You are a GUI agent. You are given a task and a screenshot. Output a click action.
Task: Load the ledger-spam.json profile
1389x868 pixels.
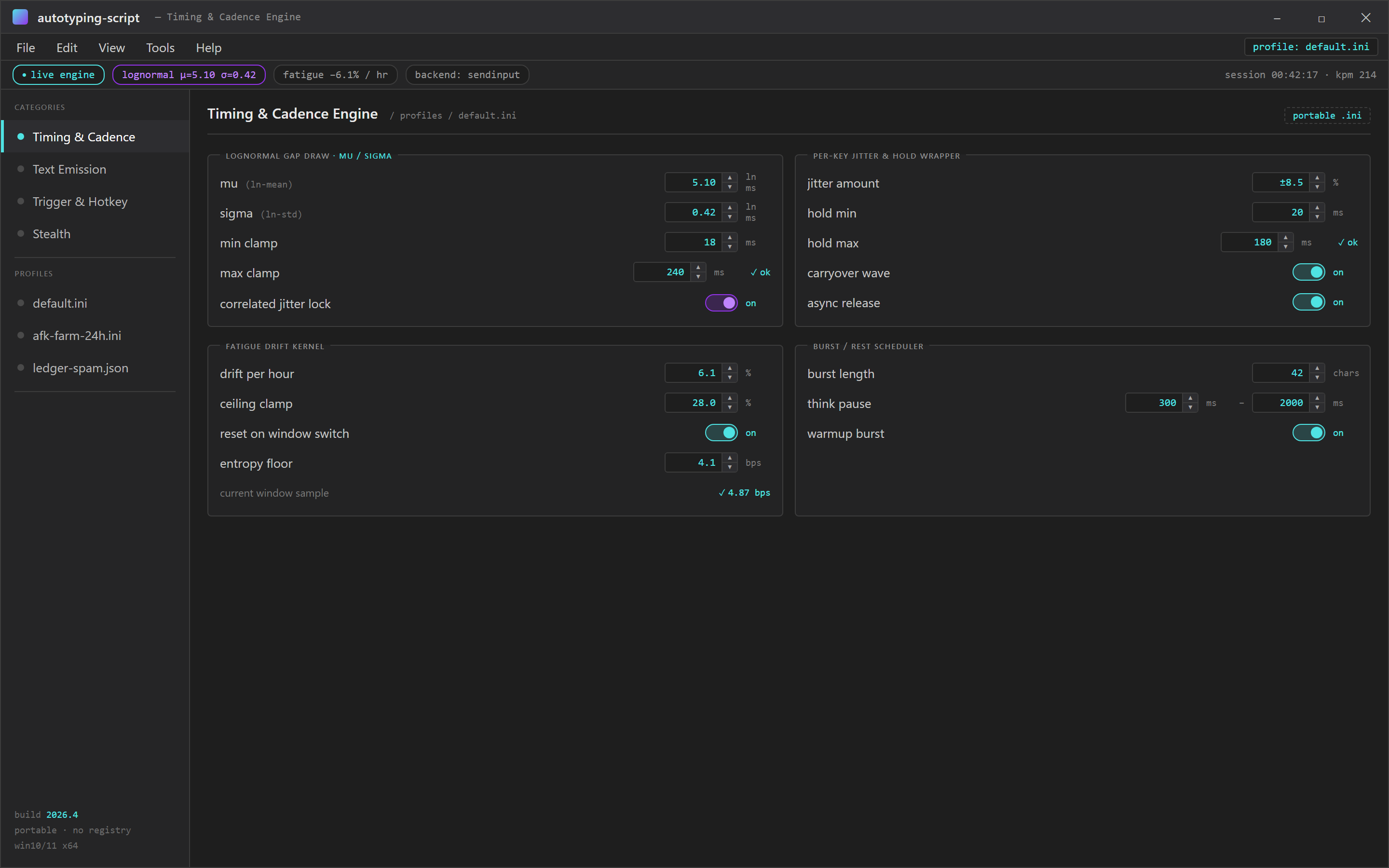click(95, 368)
